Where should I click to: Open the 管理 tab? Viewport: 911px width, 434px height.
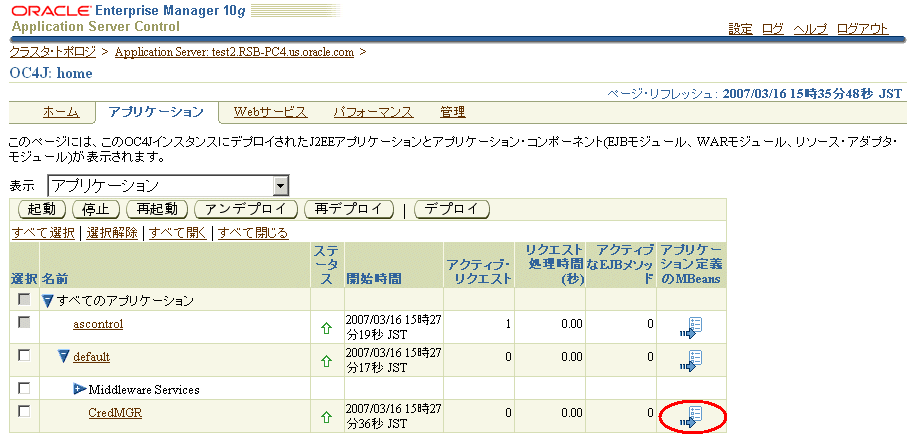pyautogui.click(x=453, y=112)
